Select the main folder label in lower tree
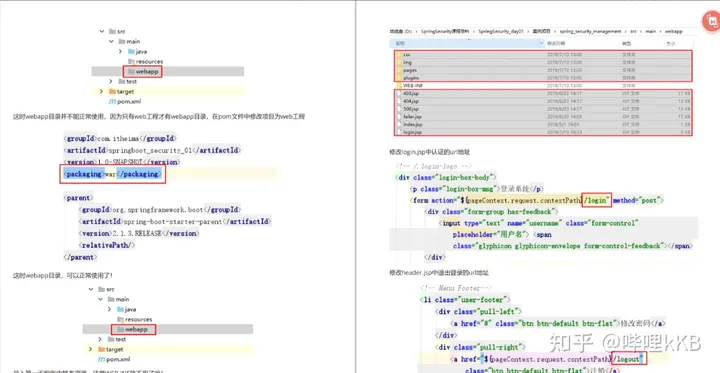 [122, 299]
